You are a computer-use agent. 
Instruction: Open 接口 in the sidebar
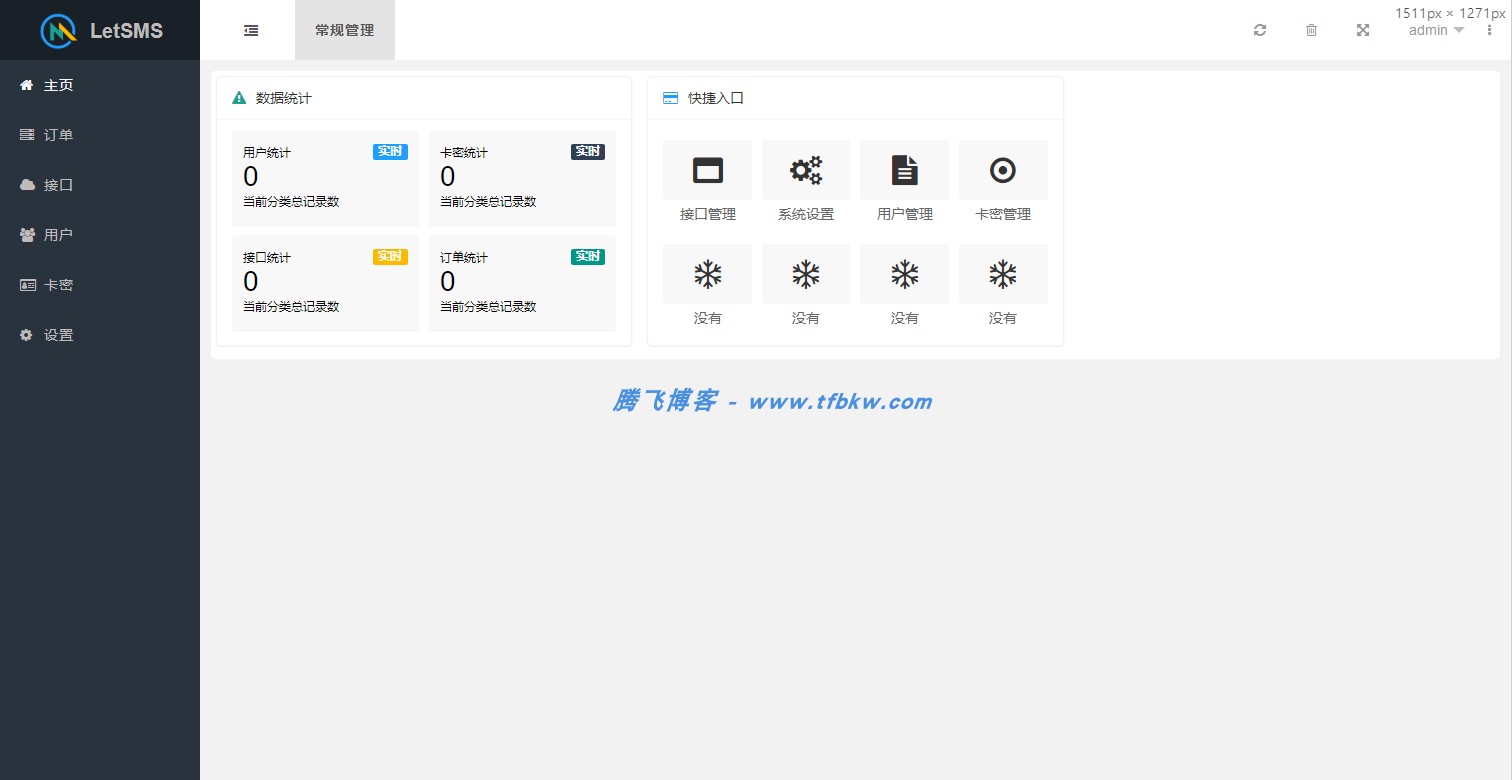click(100, 185)
